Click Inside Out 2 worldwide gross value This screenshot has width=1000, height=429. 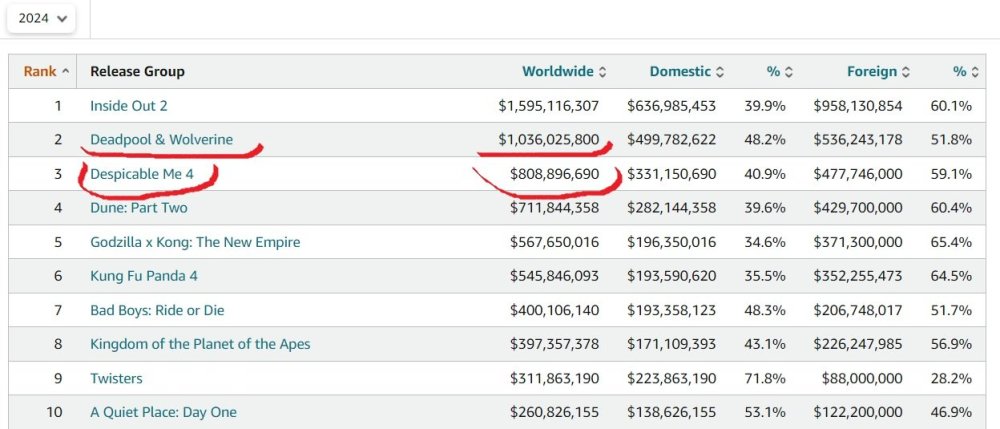click(548, 106)
